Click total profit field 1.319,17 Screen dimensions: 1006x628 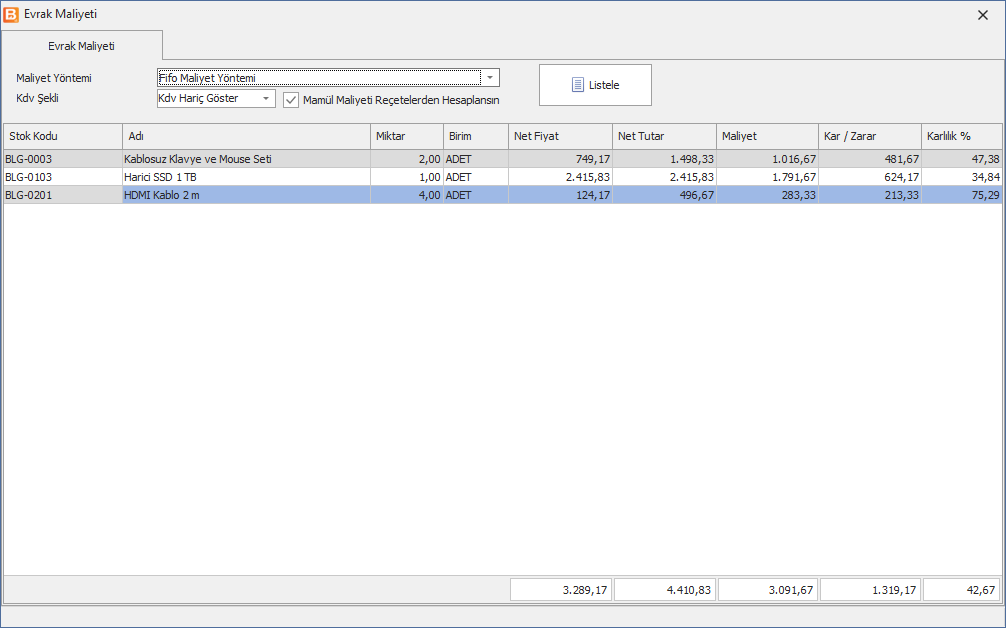(871, 590)
